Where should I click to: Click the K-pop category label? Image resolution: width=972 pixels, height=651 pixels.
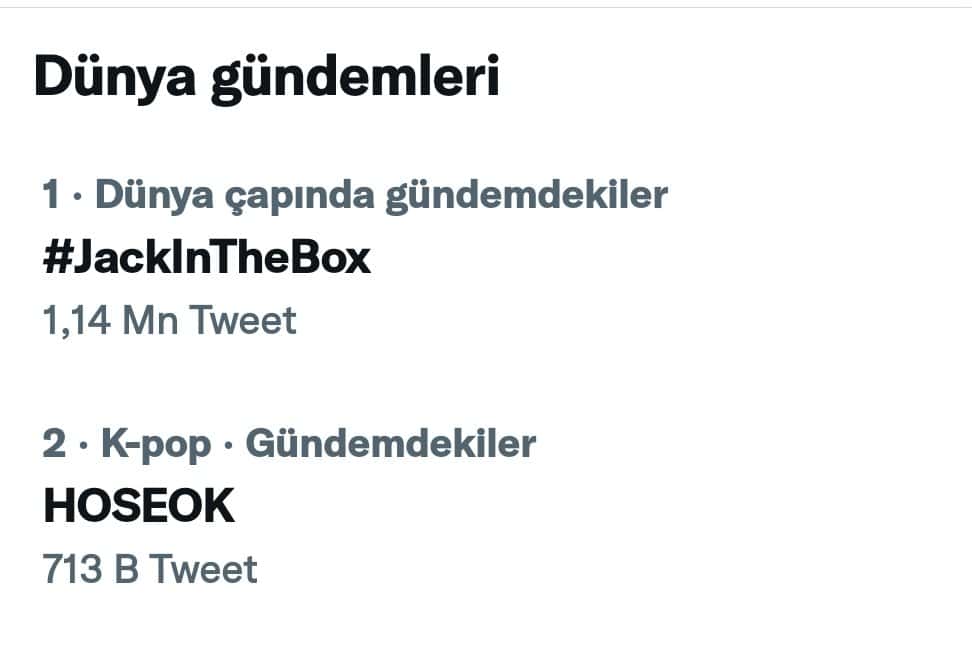click(156, 444)
